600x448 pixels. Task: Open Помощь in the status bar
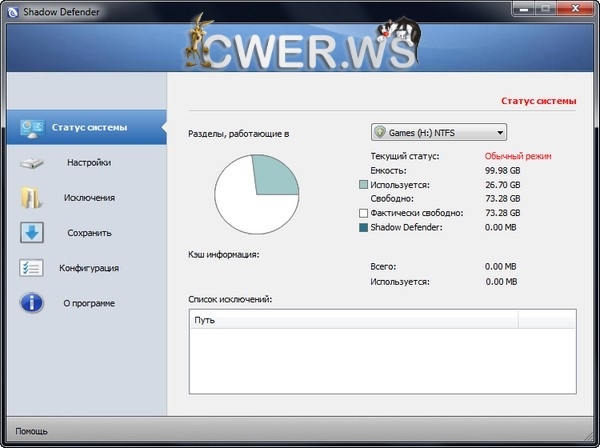pos(31,432)
